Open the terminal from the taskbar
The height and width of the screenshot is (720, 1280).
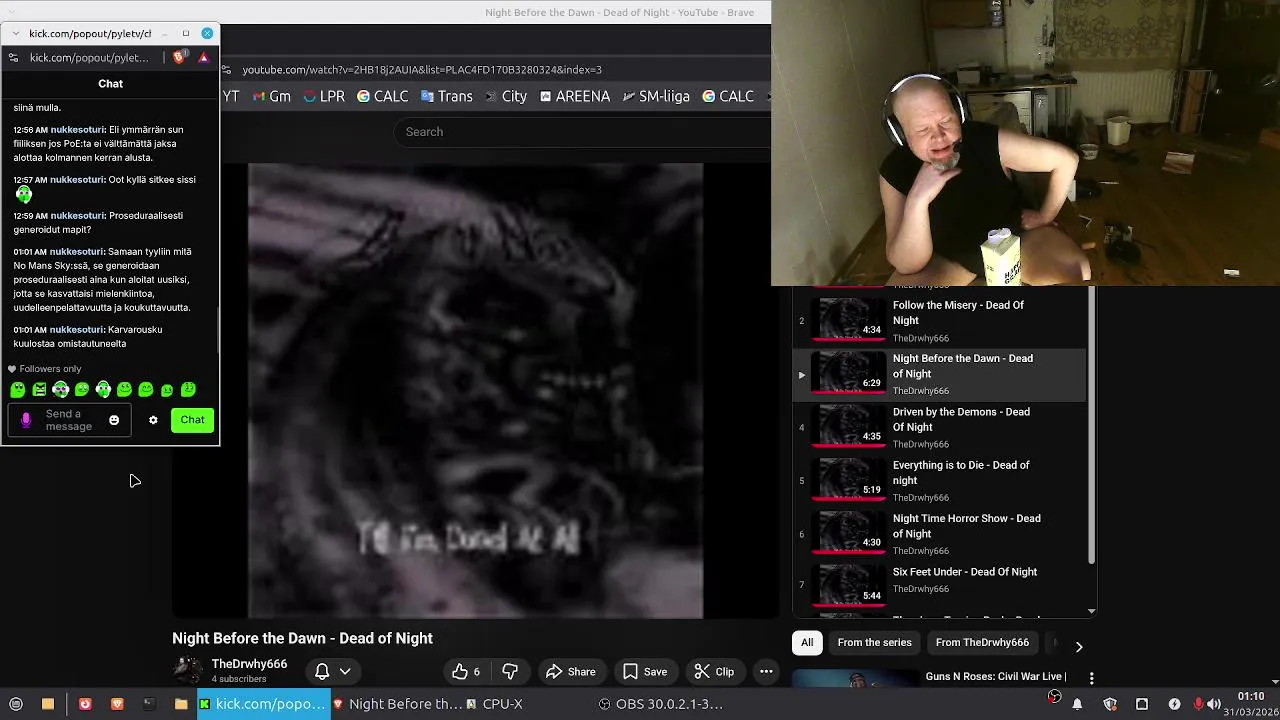(x=149, y=704)
